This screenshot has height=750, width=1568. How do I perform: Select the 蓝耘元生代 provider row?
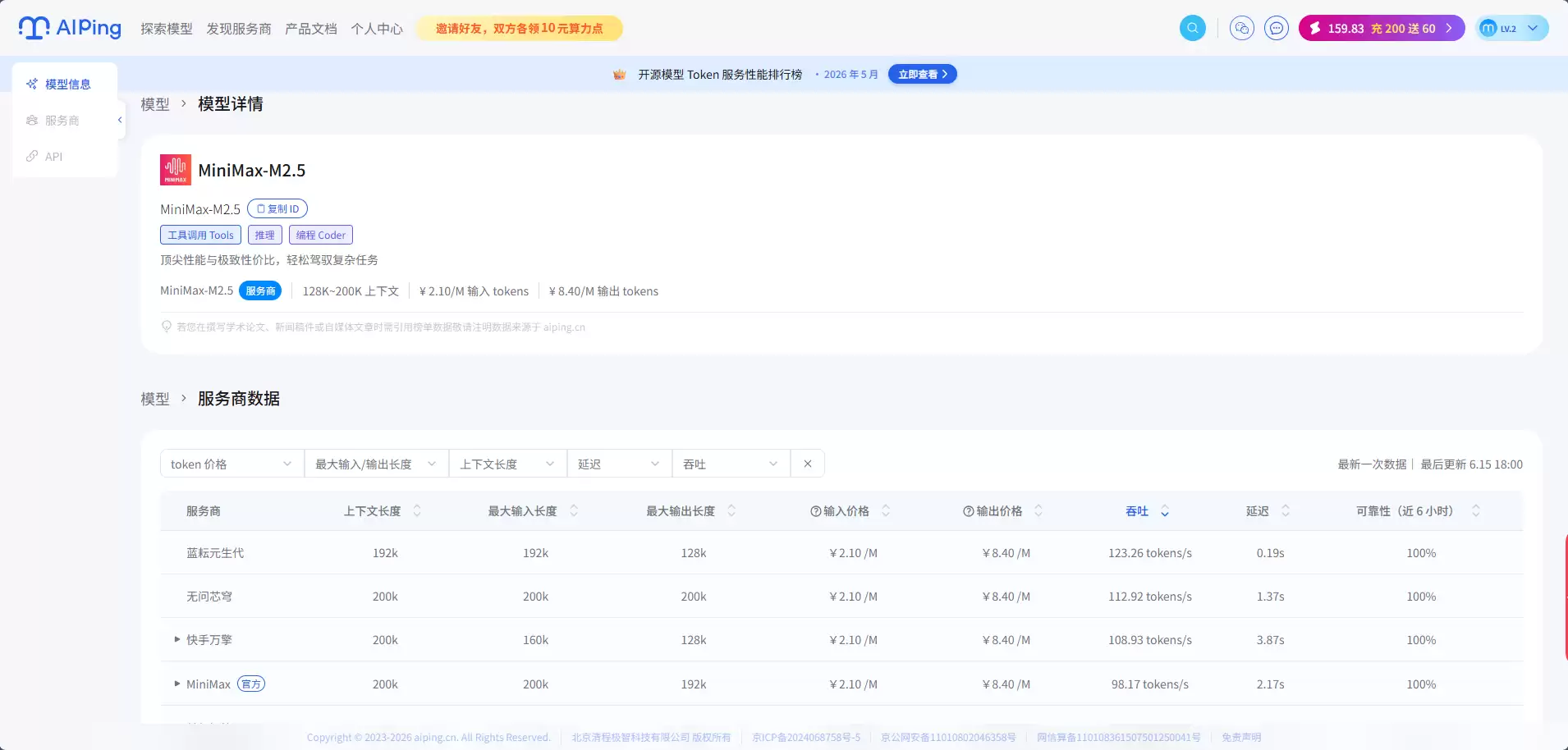841,552
